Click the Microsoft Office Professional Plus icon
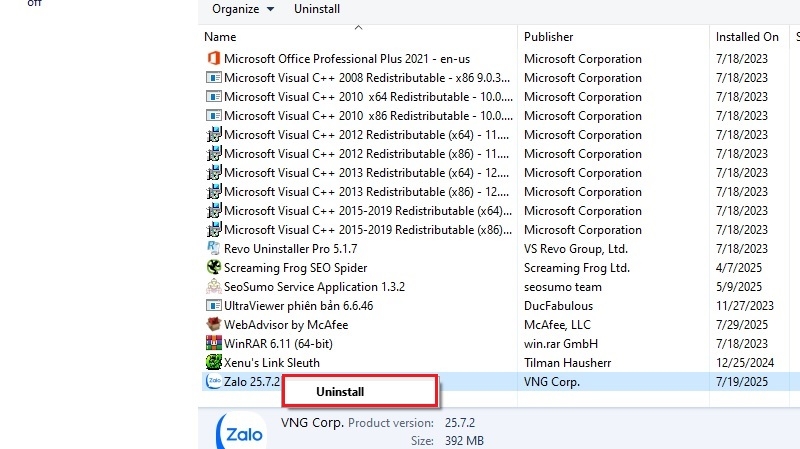 pos(213,59)
